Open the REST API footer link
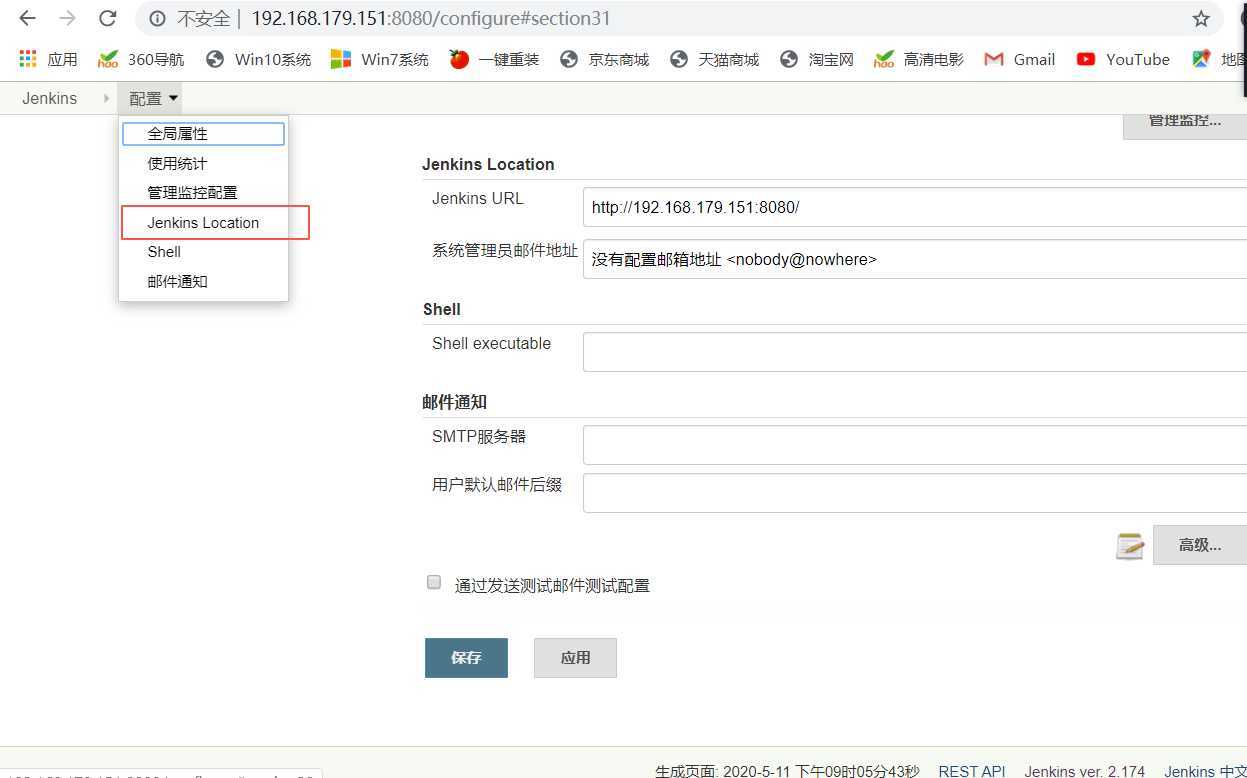1247x778 pixels. tap(972, 770)
